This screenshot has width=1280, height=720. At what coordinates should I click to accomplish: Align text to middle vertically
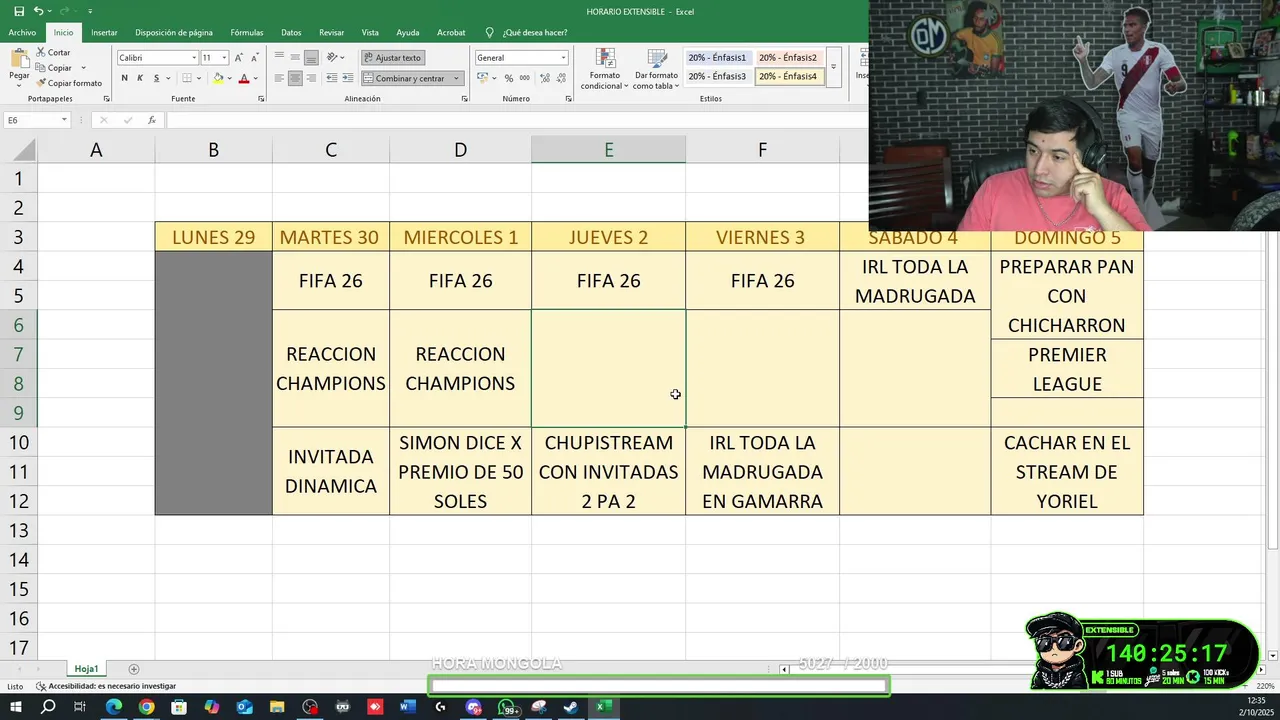click(295, 57)
